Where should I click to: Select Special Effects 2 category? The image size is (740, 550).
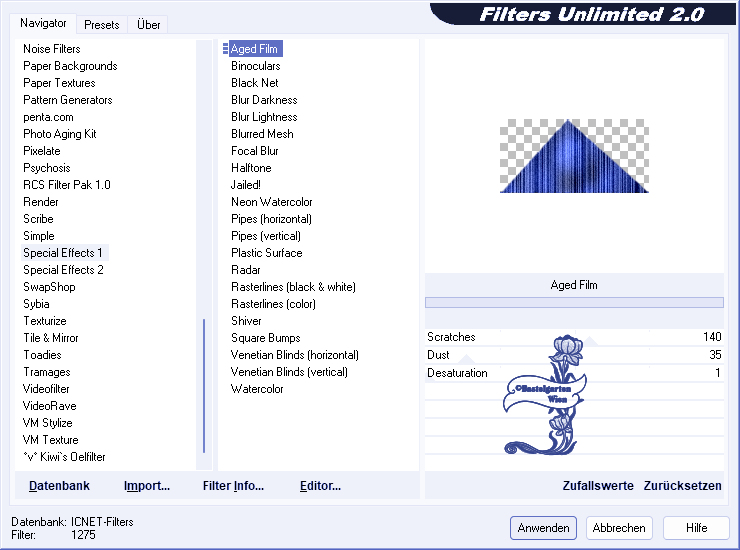63,270
